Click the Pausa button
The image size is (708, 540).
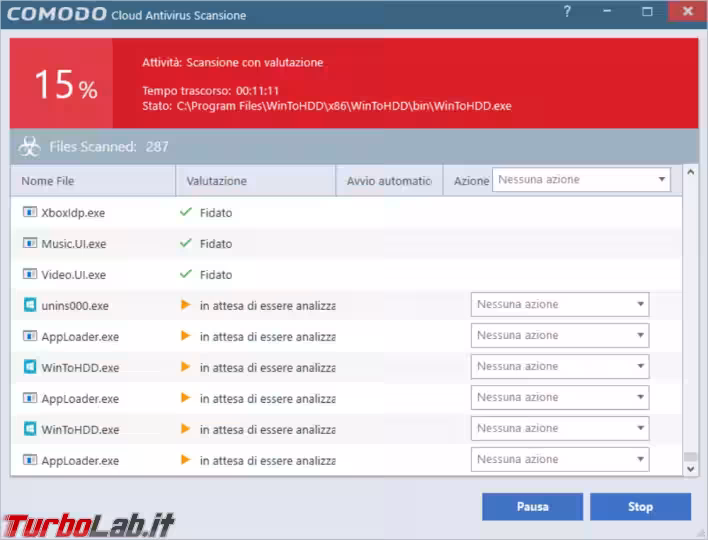coord(532,507)
